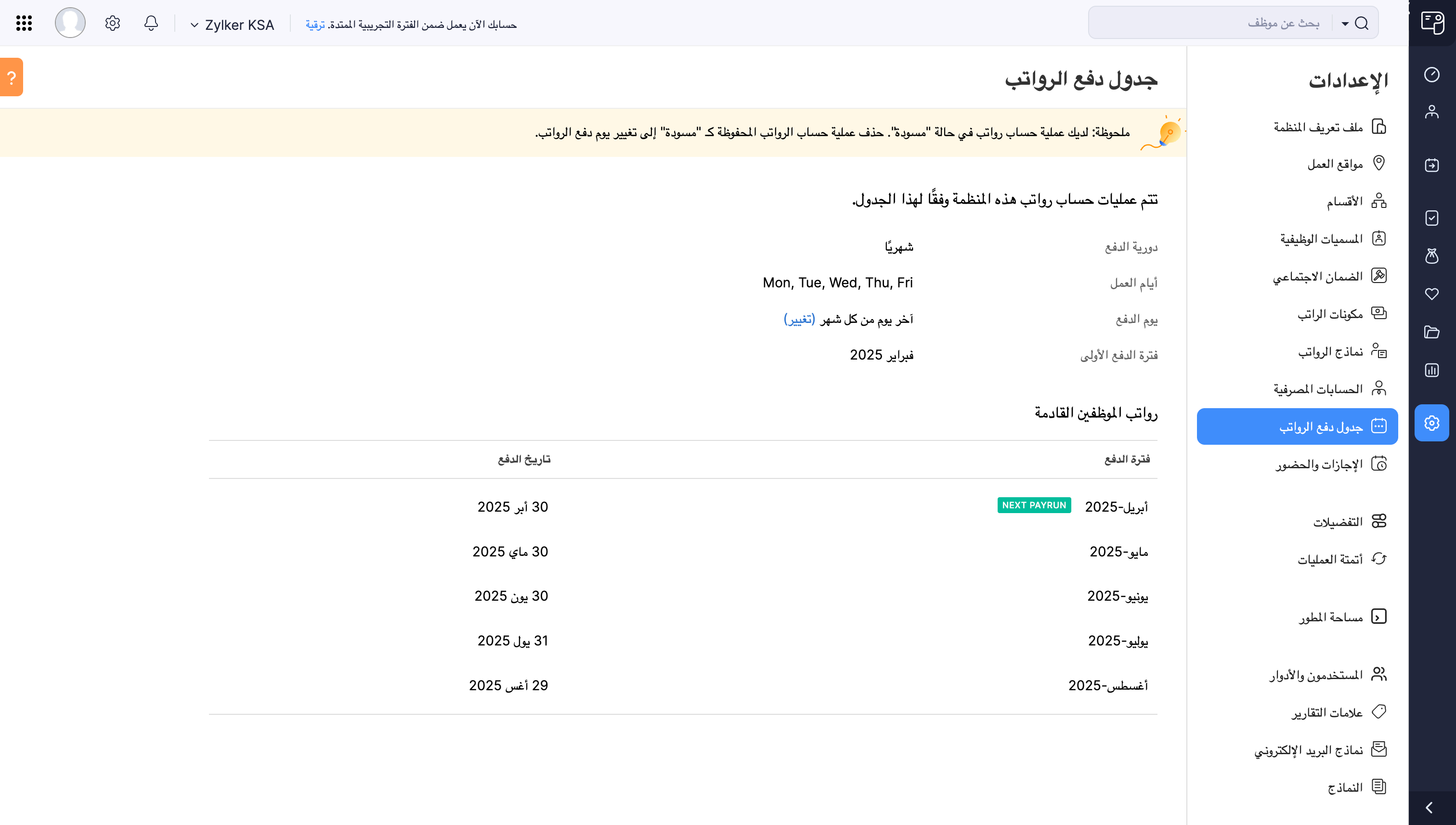Open reports via the bar chart icon
This screenshot has width=1456, height=825.
(1433, 370)
